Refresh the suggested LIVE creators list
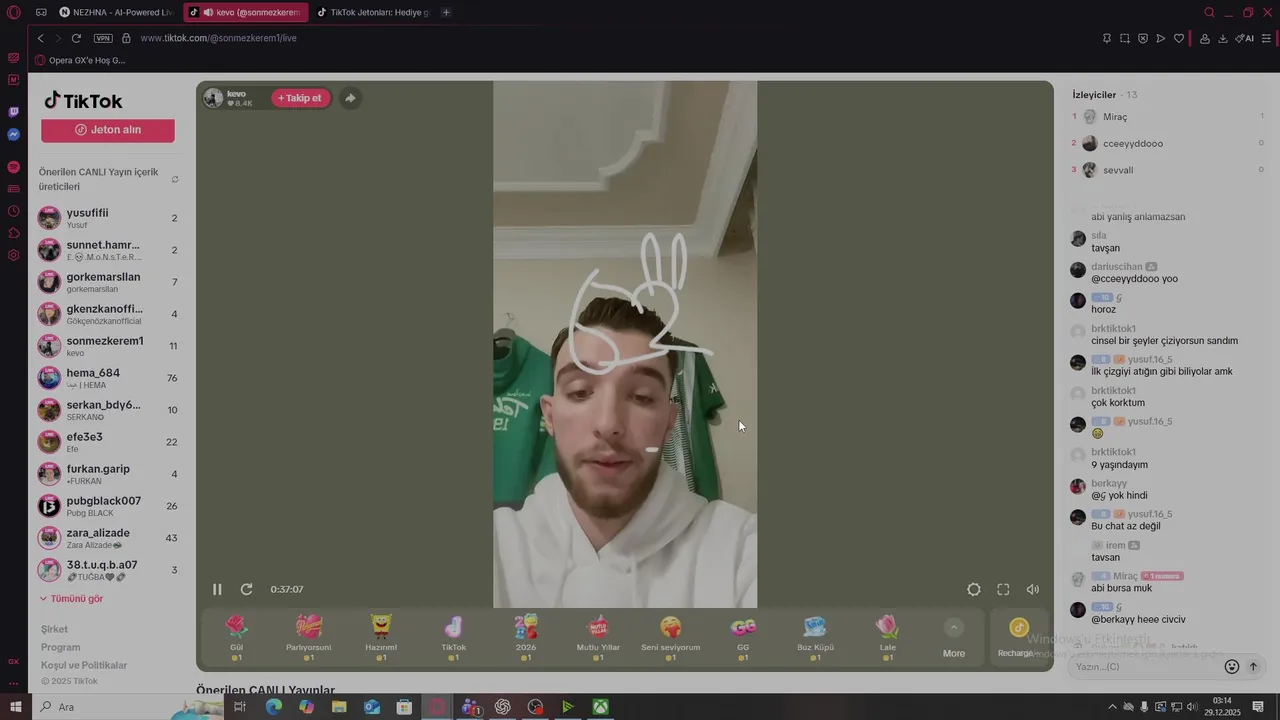The height and width of the screenshot is (720, 1280). pos(175,180)
